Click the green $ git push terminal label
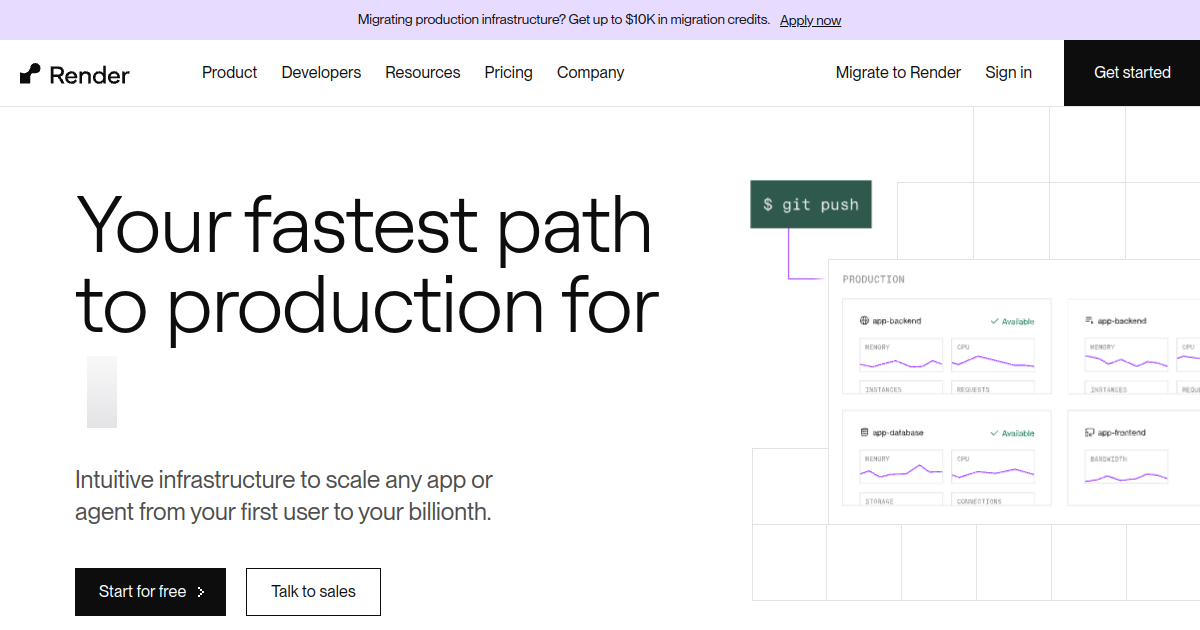 811,204
